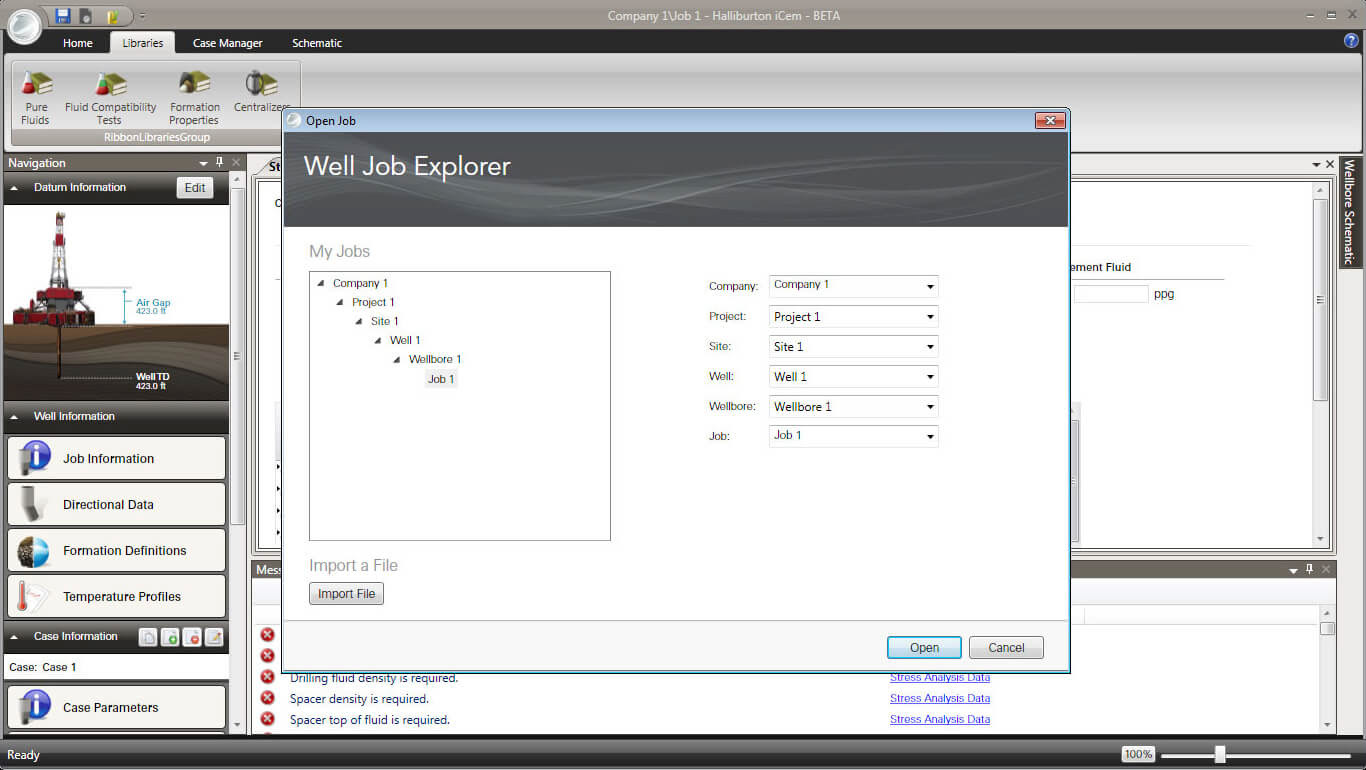Switch to the Home ribbon tab
Screen dimensions: 1366x770
(x=78, y=43)
